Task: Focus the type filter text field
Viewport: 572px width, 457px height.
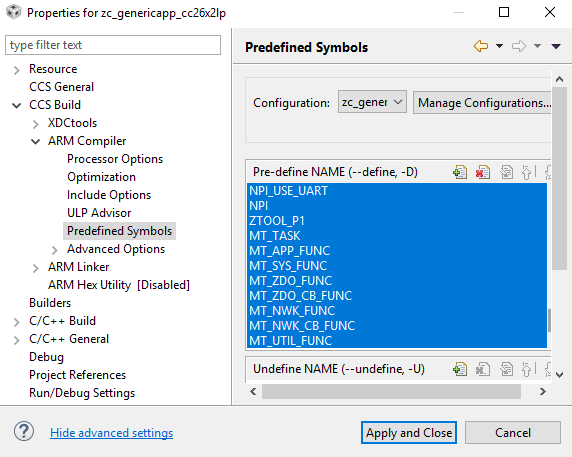Action: point(113,45)
